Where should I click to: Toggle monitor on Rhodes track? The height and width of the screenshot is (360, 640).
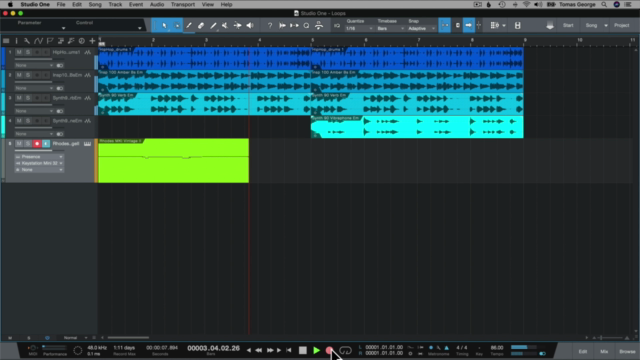click(x=46, y=144)
